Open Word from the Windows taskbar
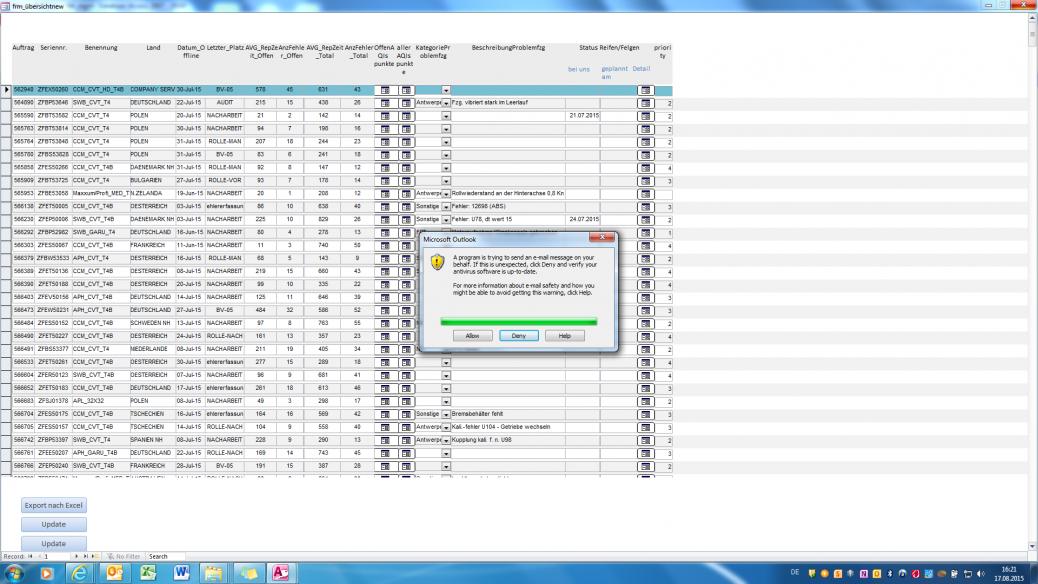The width and height of the screenshot is (1038, 584). [181, 573]
